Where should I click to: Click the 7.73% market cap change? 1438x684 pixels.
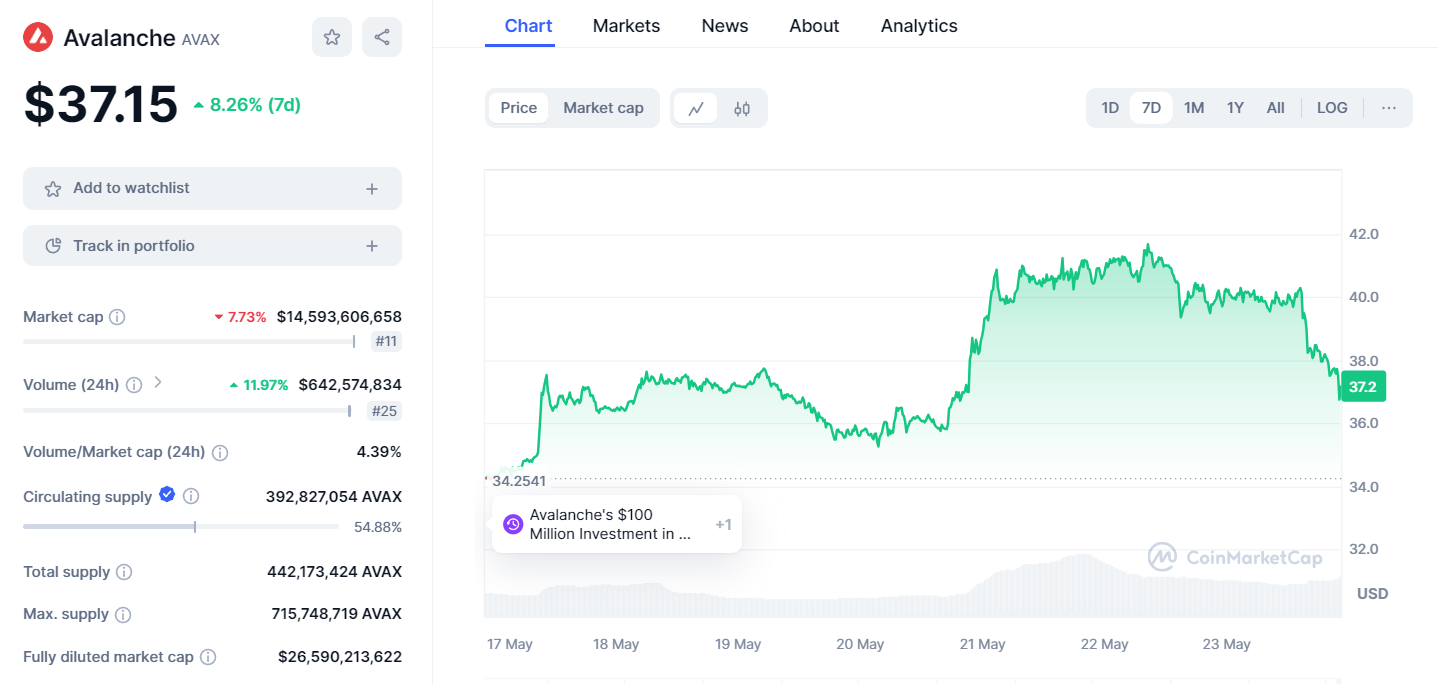point(240,317)
